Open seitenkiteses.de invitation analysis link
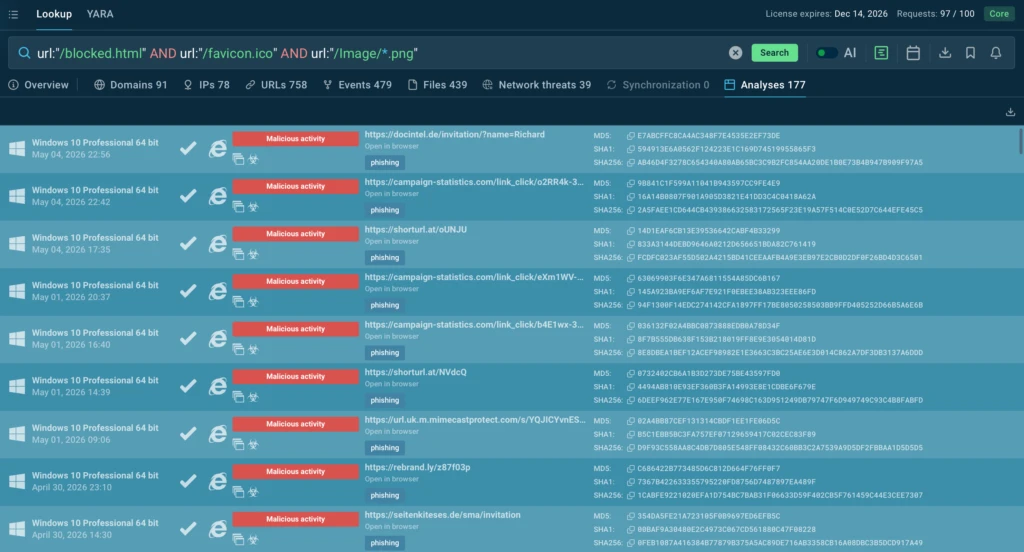The height and width of the screenshot is (552, 1024). click(x=442, y=515)
